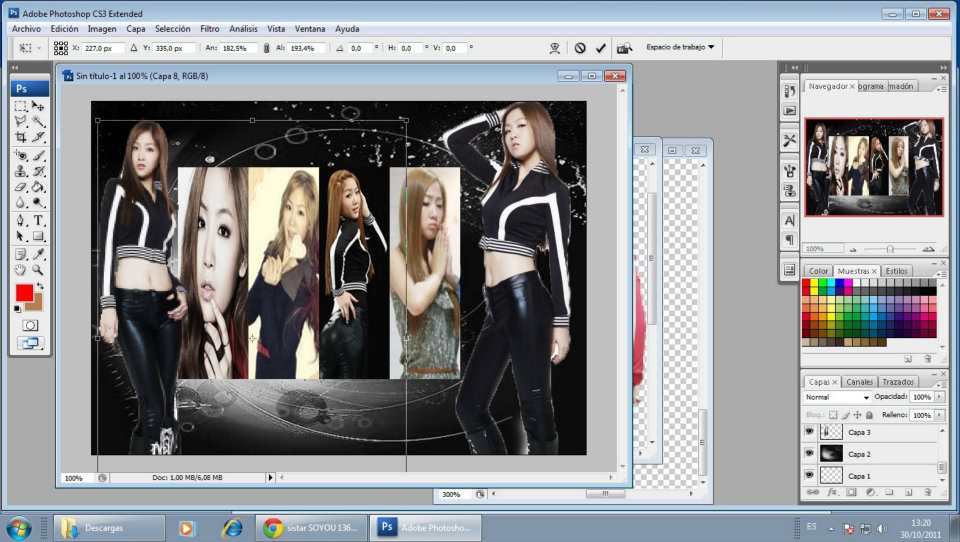The image size is (960, 542).
Task: Change the screen mode button
Action: coord(29,344)
